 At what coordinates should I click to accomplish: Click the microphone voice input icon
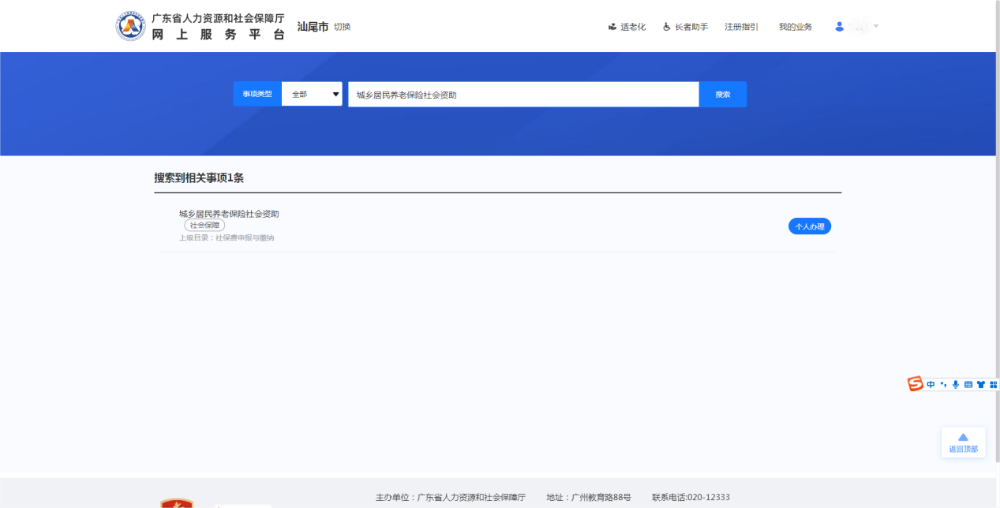955,384
